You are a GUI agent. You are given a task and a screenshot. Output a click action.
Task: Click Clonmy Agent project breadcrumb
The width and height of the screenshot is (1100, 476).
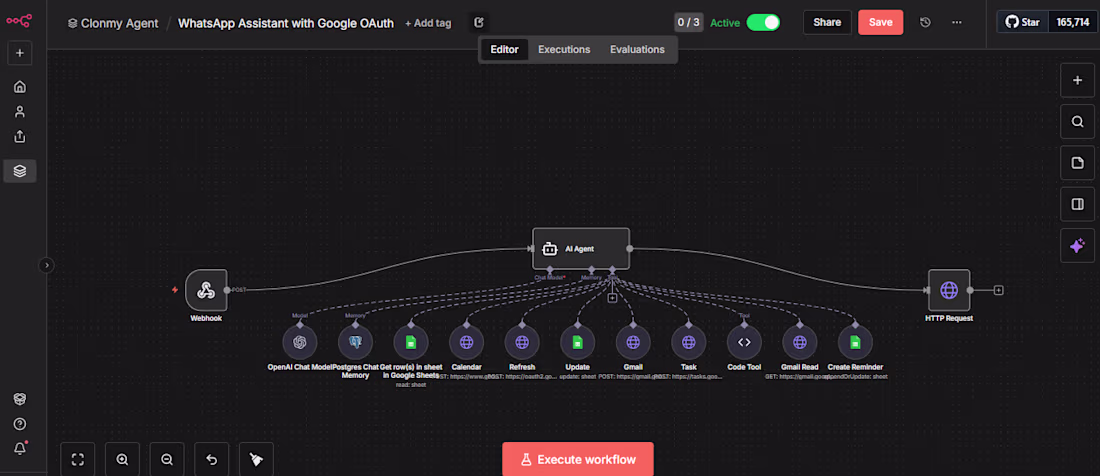click(x=113, y=23)
